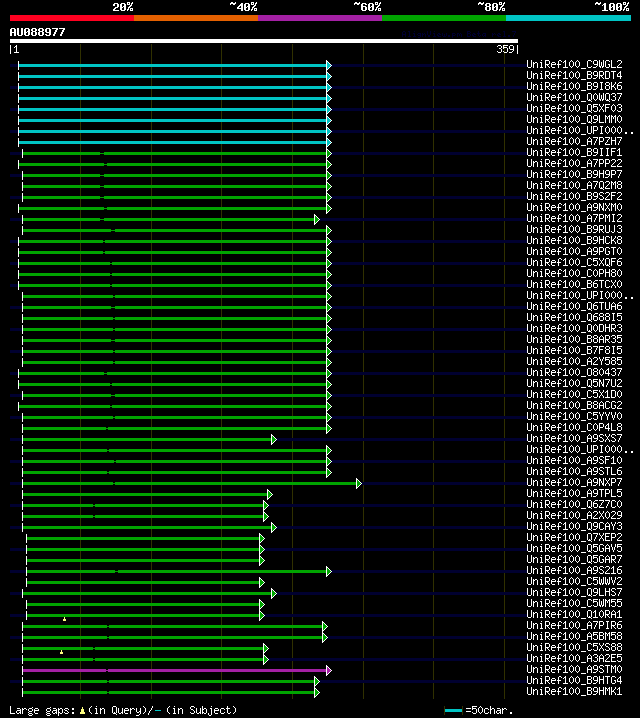Select hit UniRef100_B9S2F2
This screenshot has height=718, width=640.
pyautogui.click(x=574, y=196)
